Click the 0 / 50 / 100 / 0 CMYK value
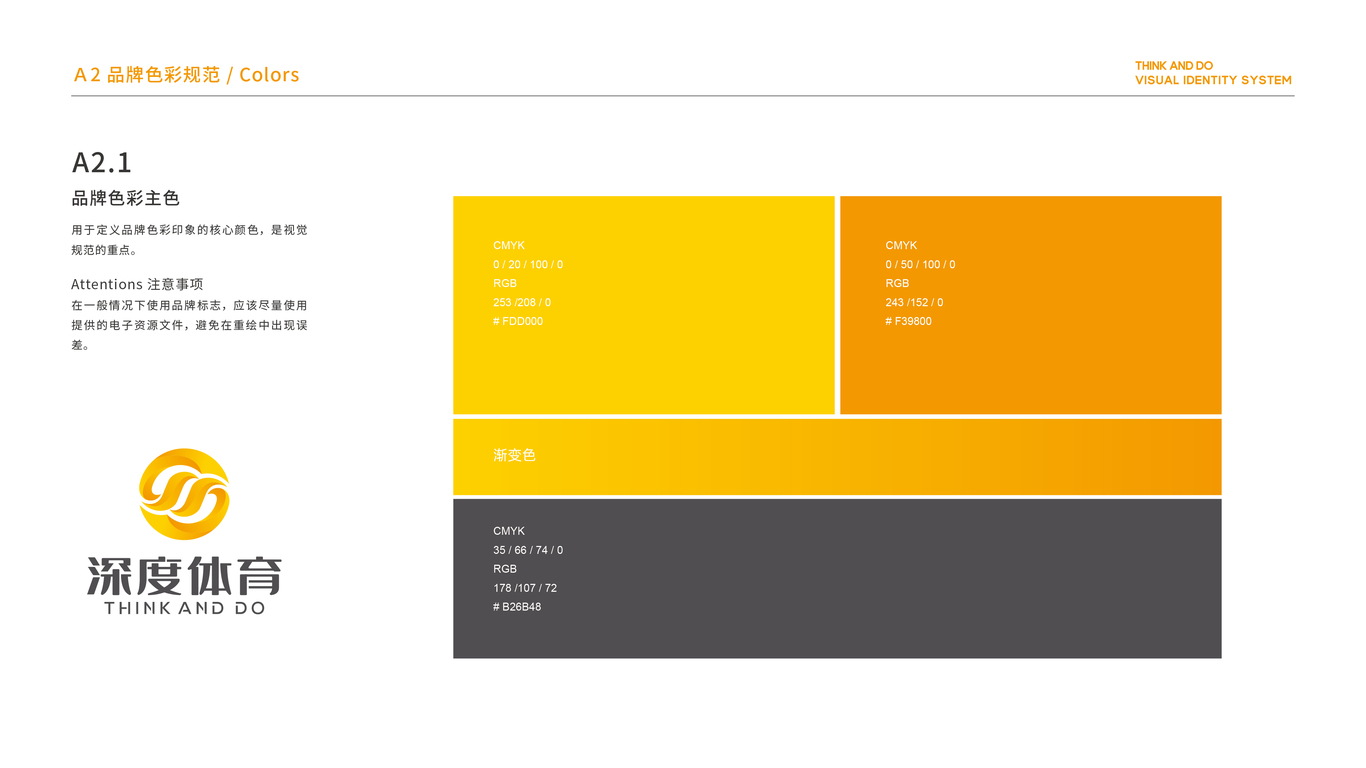1366x768 pixels. pyautogui.click(x=920, y=264)
